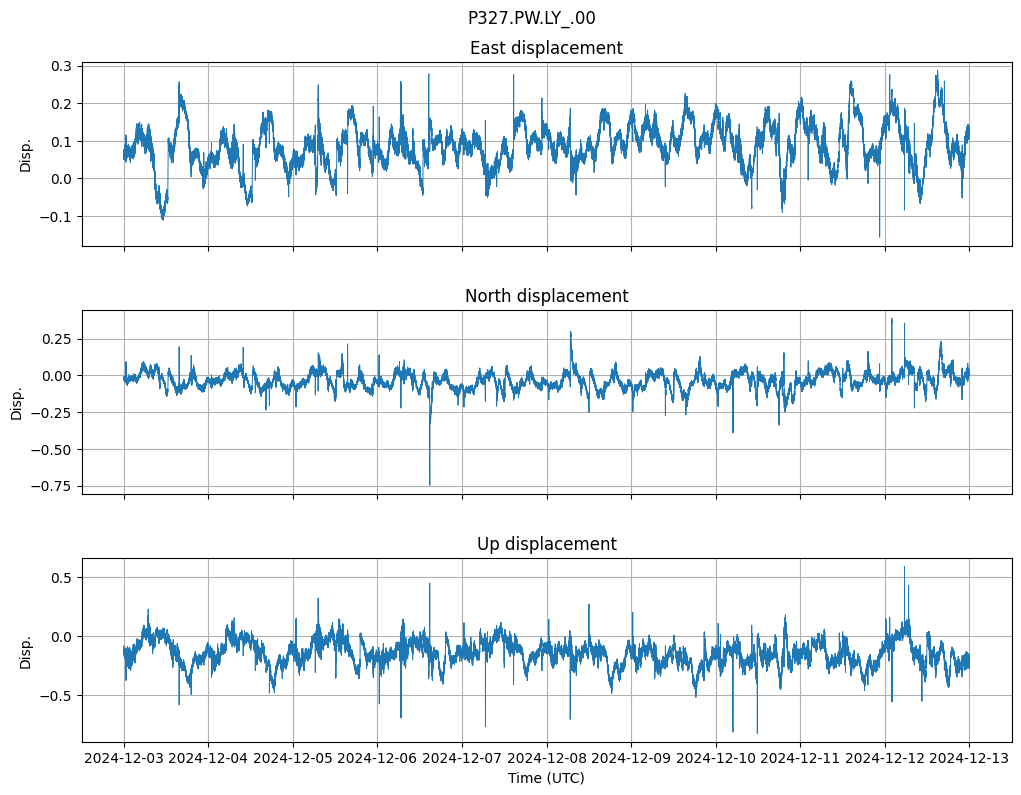Click the 0.3 tick on East plot
This screenshot has height=795, width=1021.
pyautogui.click(x=60, y=66)
